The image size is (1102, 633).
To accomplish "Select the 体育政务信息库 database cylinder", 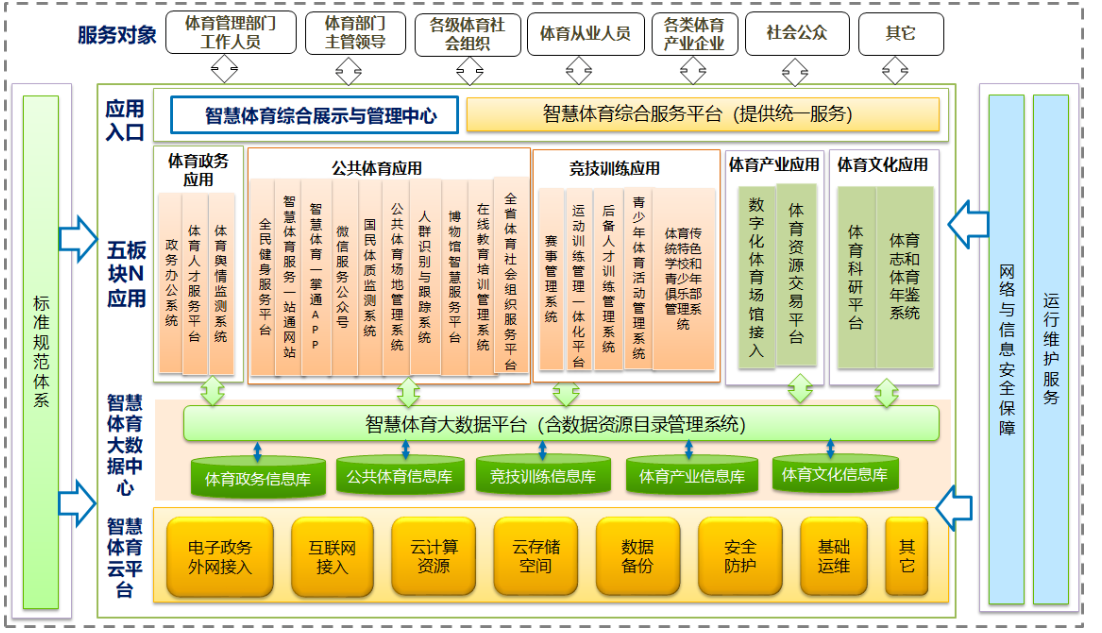I will (x=257, y=478).
